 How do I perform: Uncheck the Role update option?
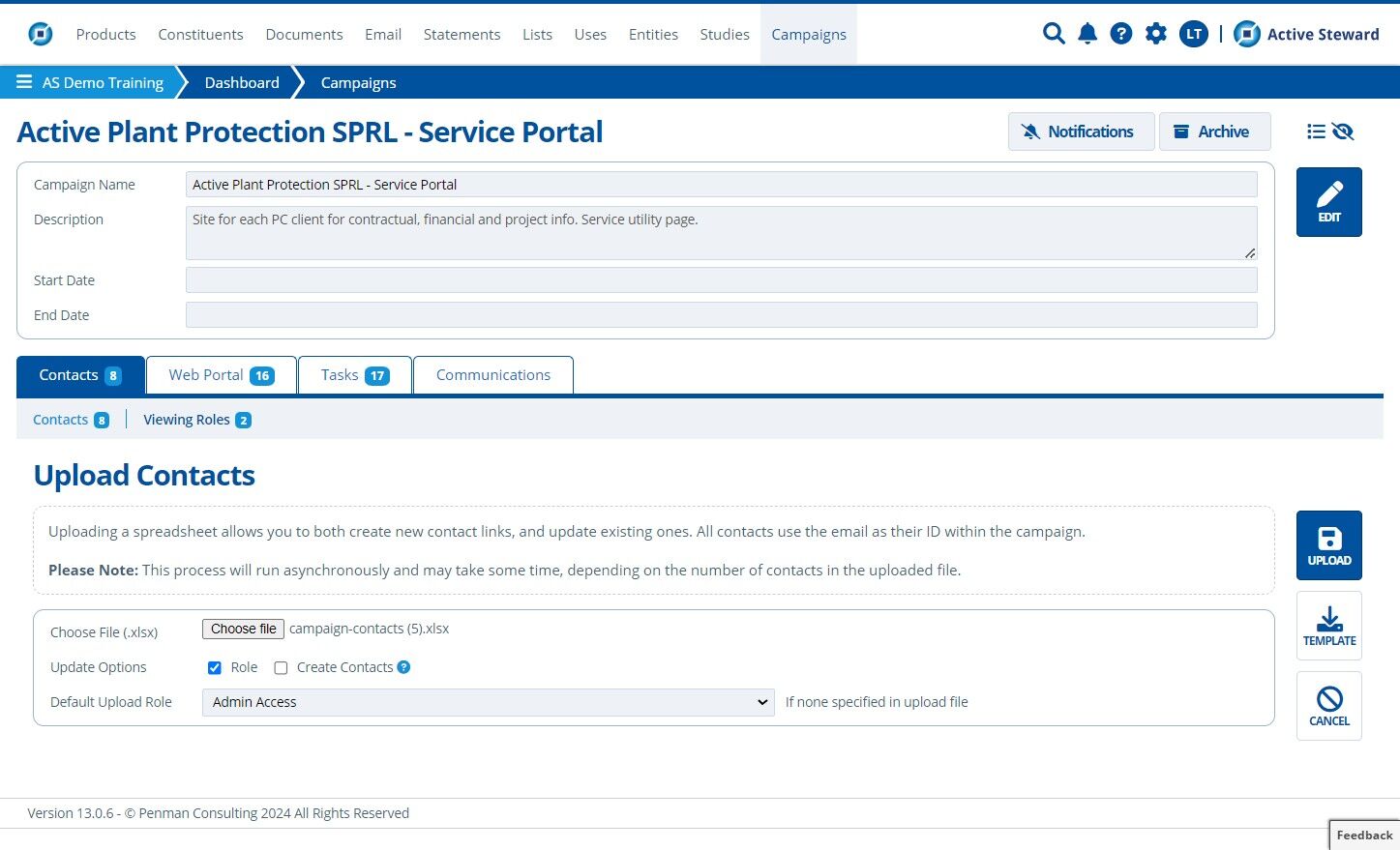point(215,668)
